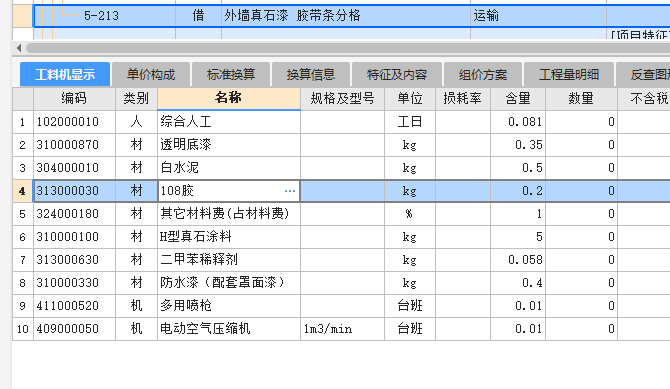Screen dimensions: 670x389
Task: Click the 借 cell in row 5-213
Action: tap(198, 16)
